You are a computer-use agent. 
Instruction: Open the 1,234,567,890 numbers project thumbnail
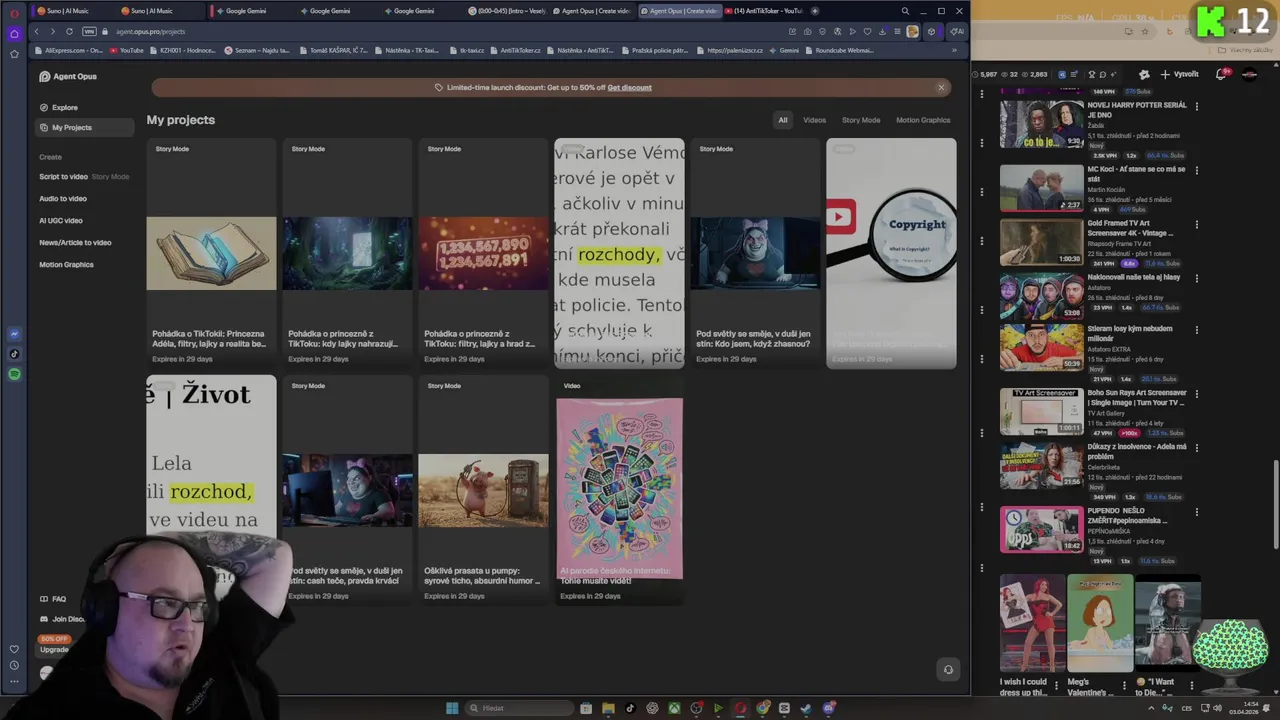pyautogui.click(x=483, y=254)
